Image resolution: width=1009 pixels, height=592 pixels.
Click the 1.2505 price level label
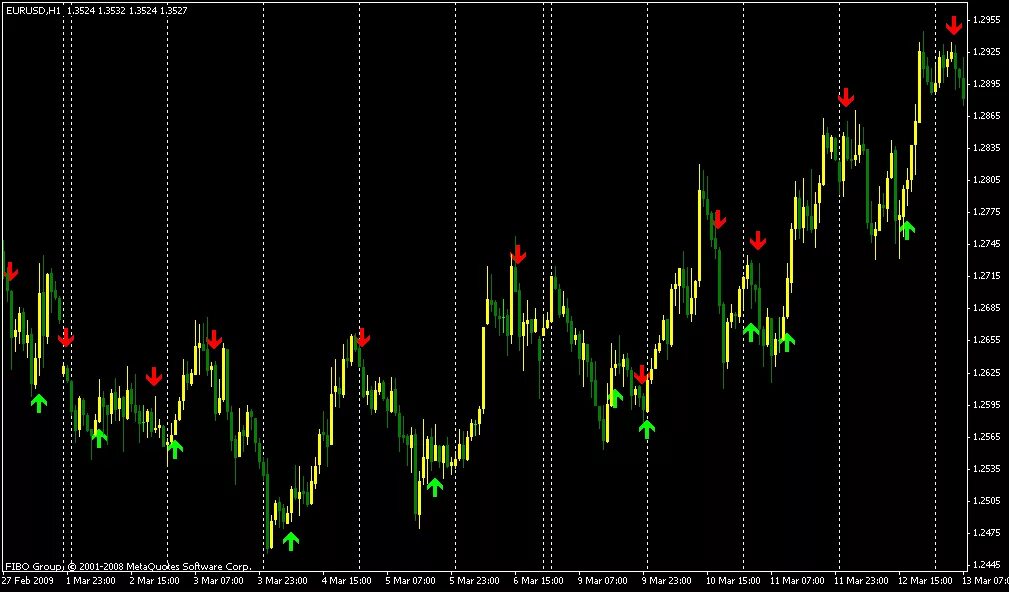(986, 501)
